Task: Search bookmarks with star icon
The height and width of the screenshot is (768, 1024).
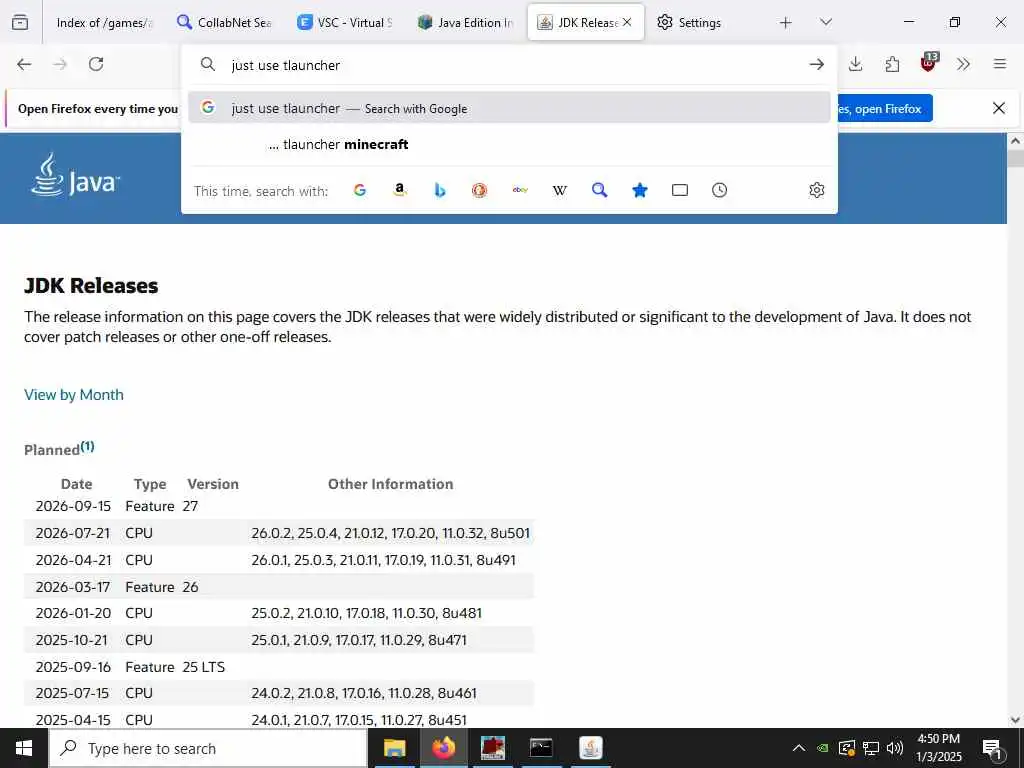Action: click(x=640, y=190)
